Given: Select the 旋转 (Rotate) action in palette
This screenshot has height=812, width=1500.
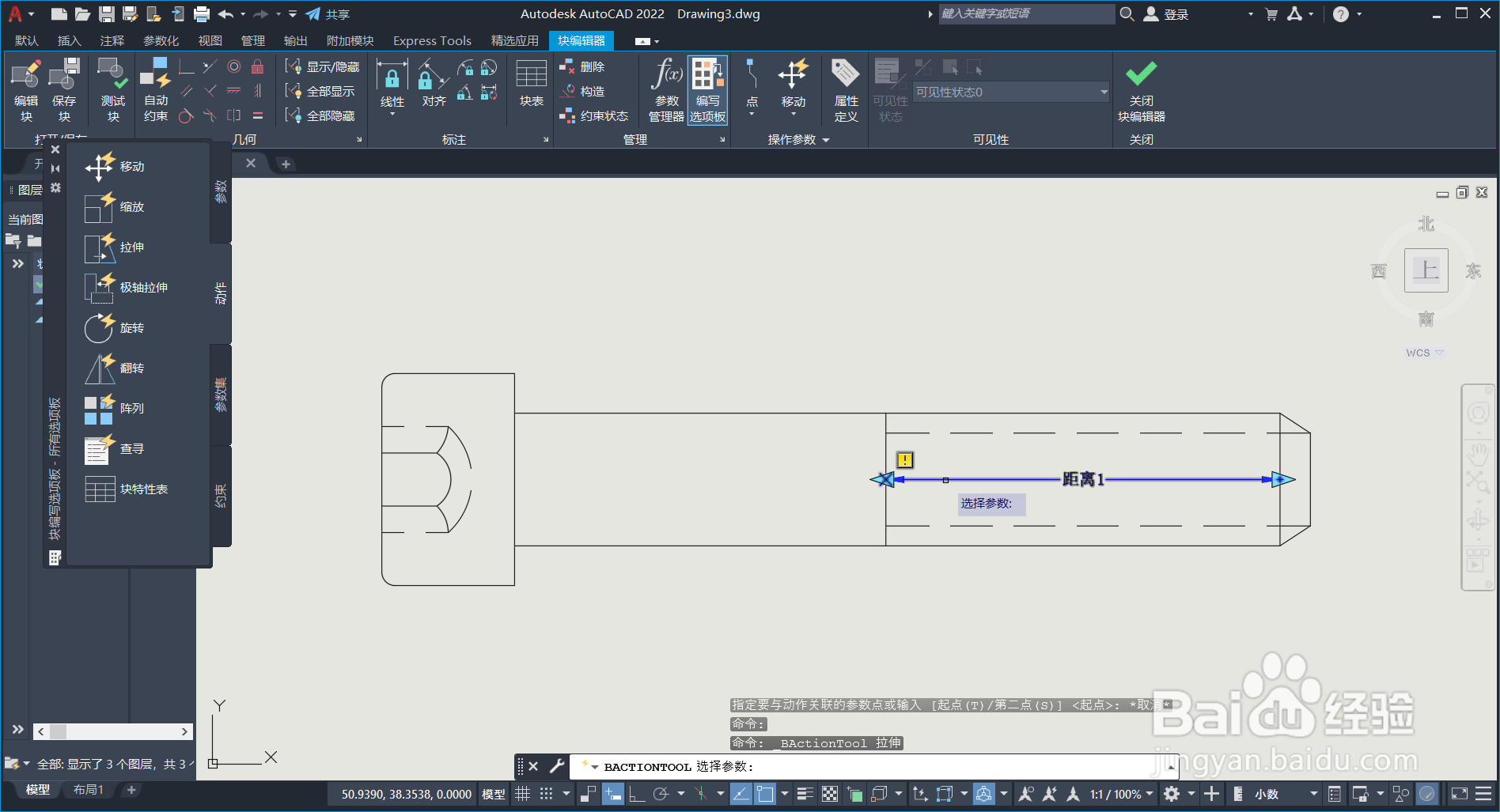Looking at the screenshot, I should pyautogui.click(x=116, y=328).
